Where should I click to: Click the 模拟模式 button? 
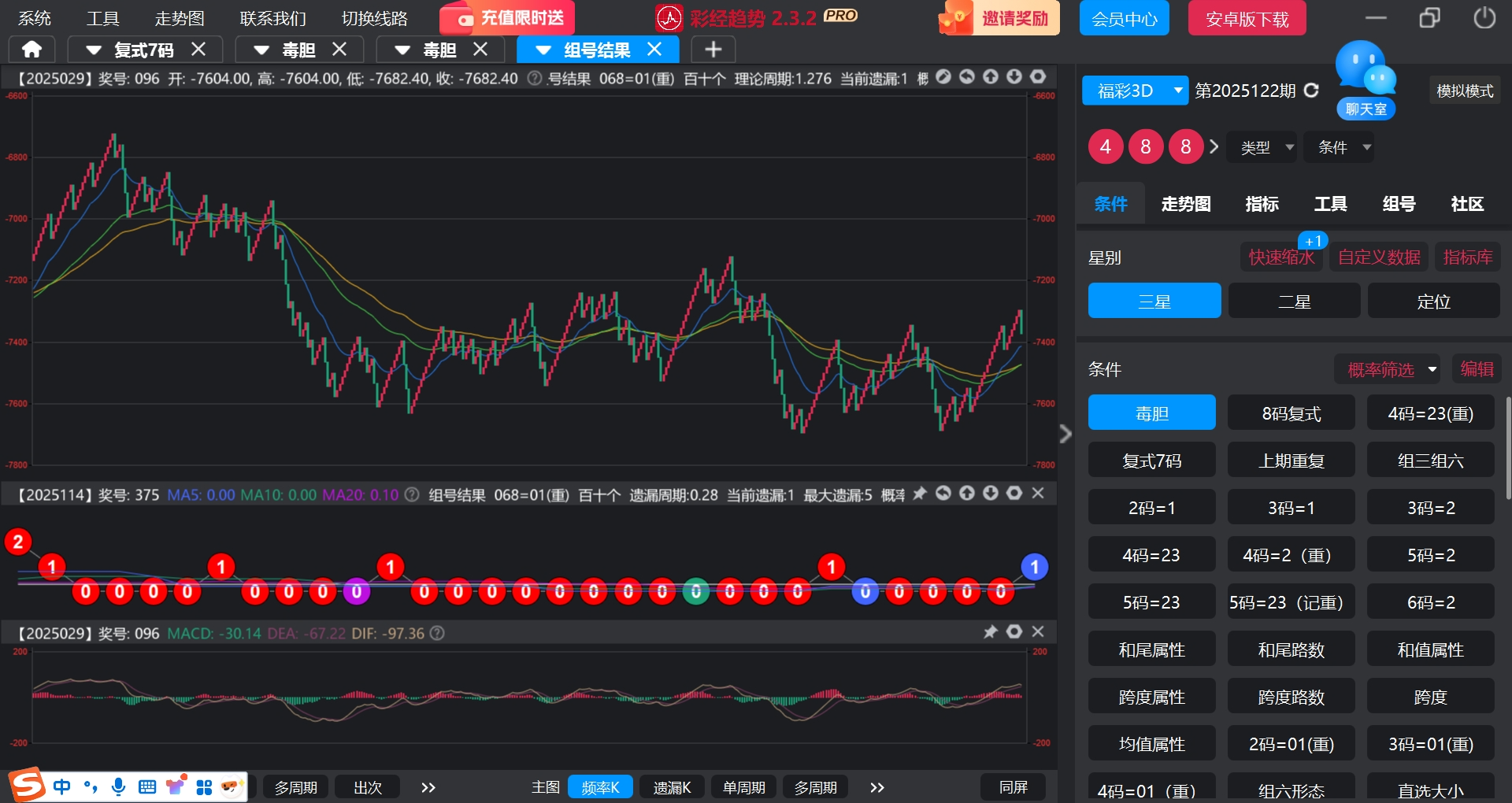[1465, 91]
